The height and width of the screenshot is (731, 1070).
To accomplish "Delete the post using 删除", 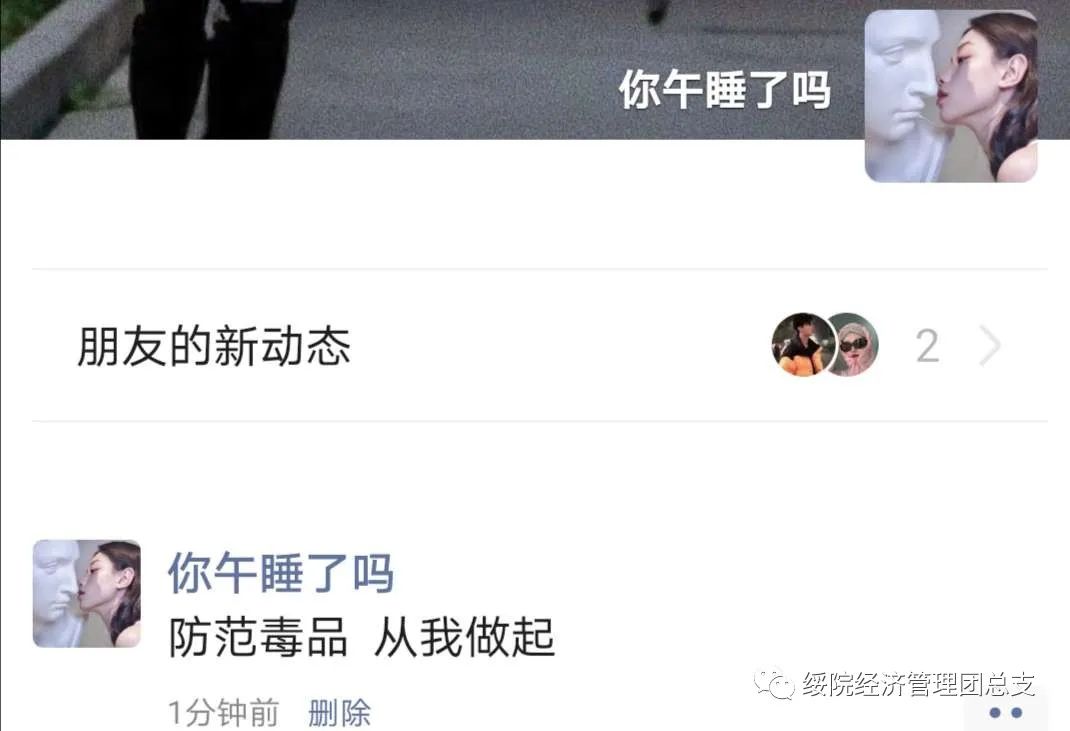I will click(x=339, y=713).
